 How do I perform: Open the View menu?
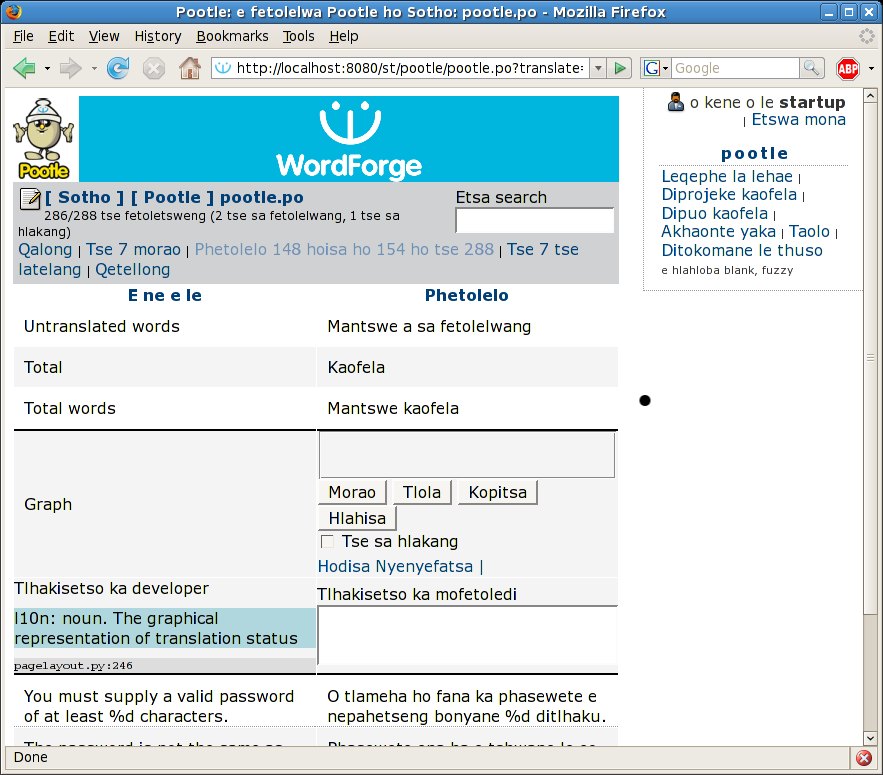coord(104,36)
